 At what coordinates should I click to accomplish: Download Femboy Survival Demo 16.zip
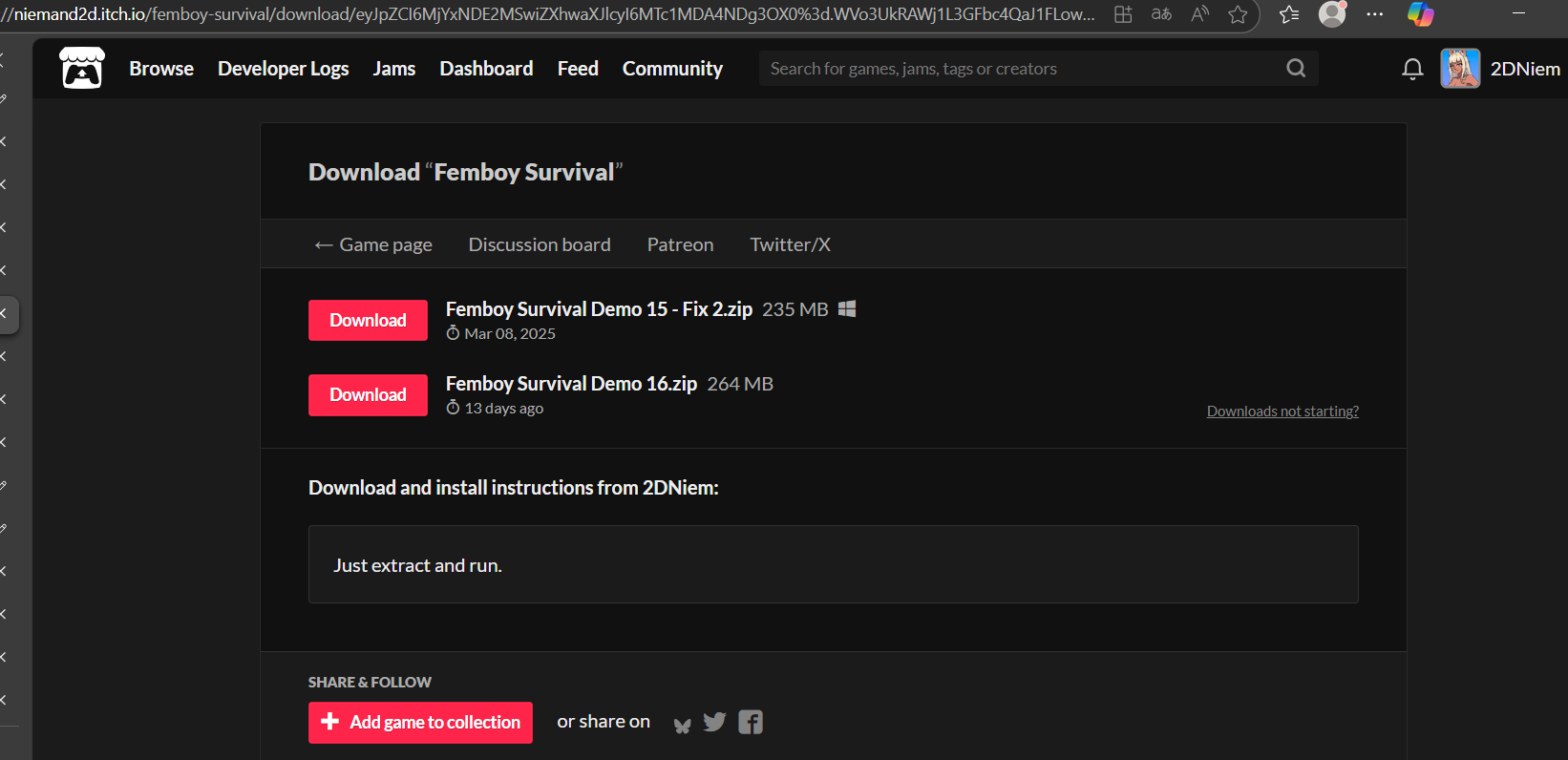point(368,394)
